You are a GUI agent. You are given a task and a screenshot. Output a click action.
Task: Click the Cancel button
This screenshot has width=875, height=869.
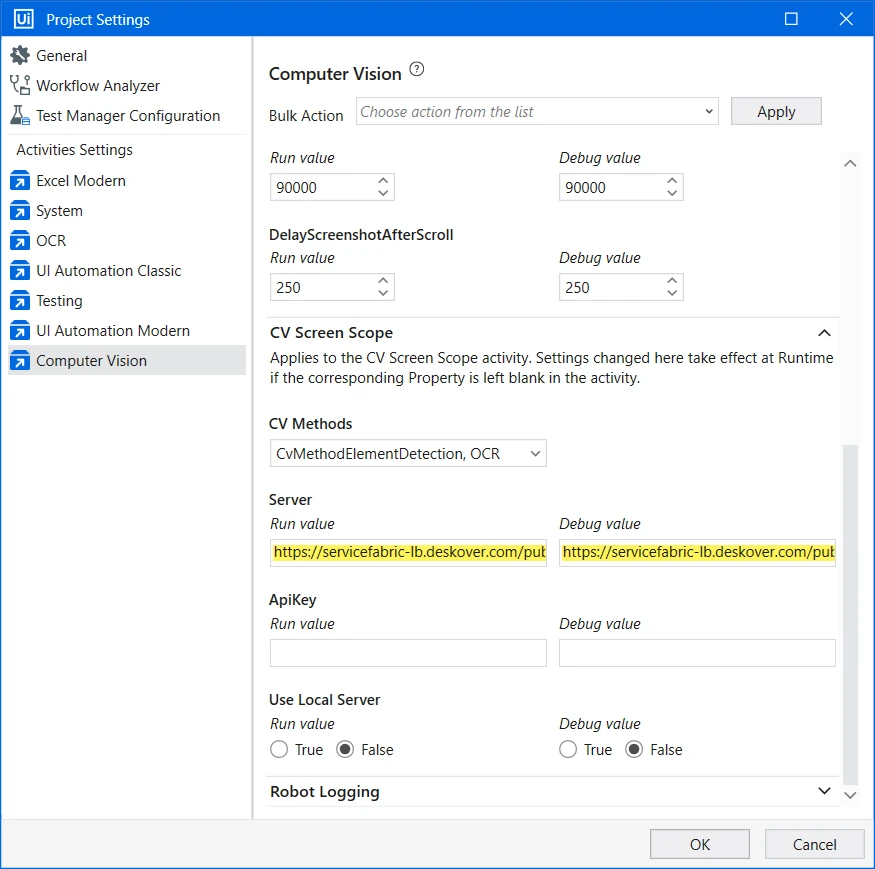point(814,844)
